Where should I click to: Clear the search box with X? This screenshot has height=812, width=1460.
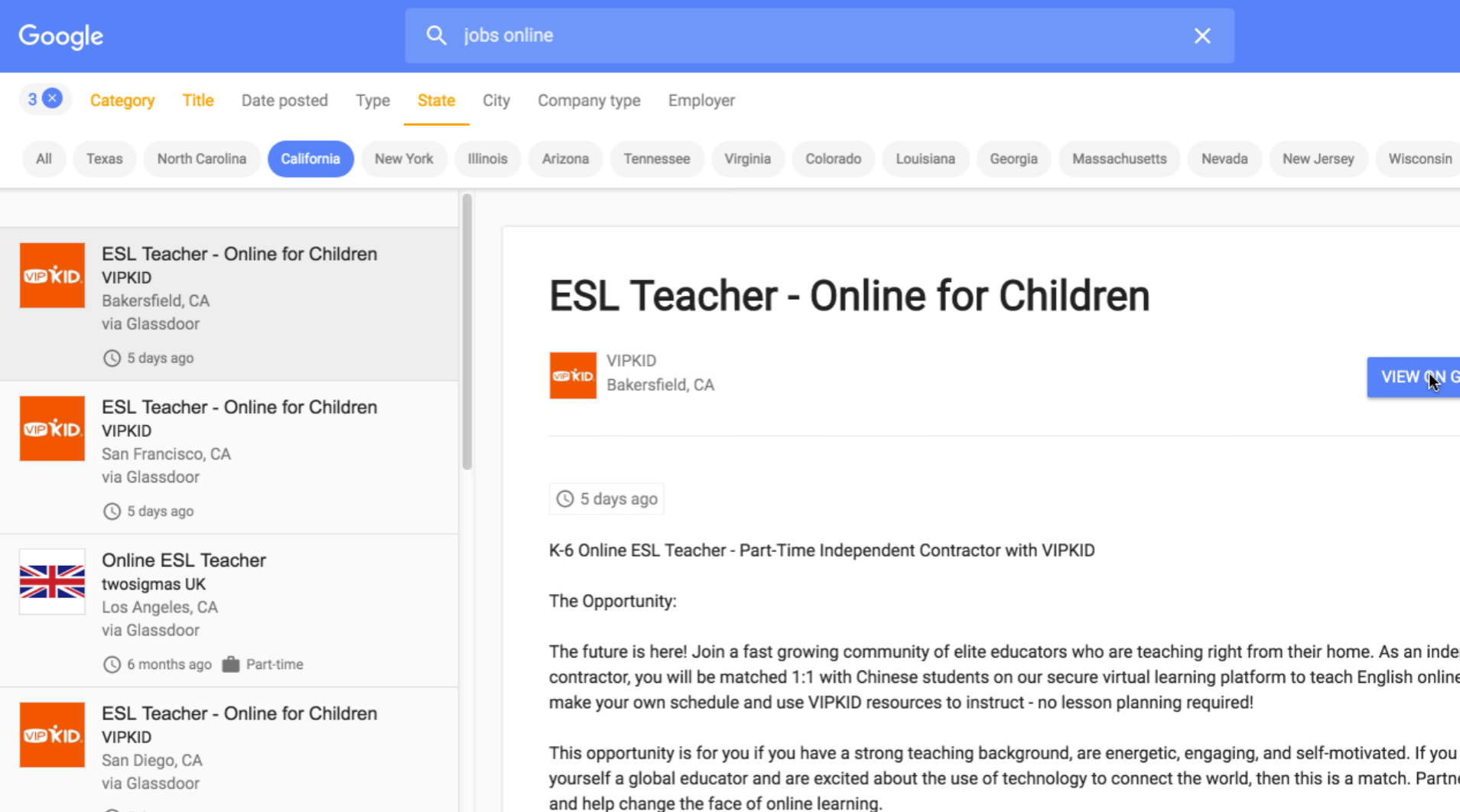pos(1201,36)
